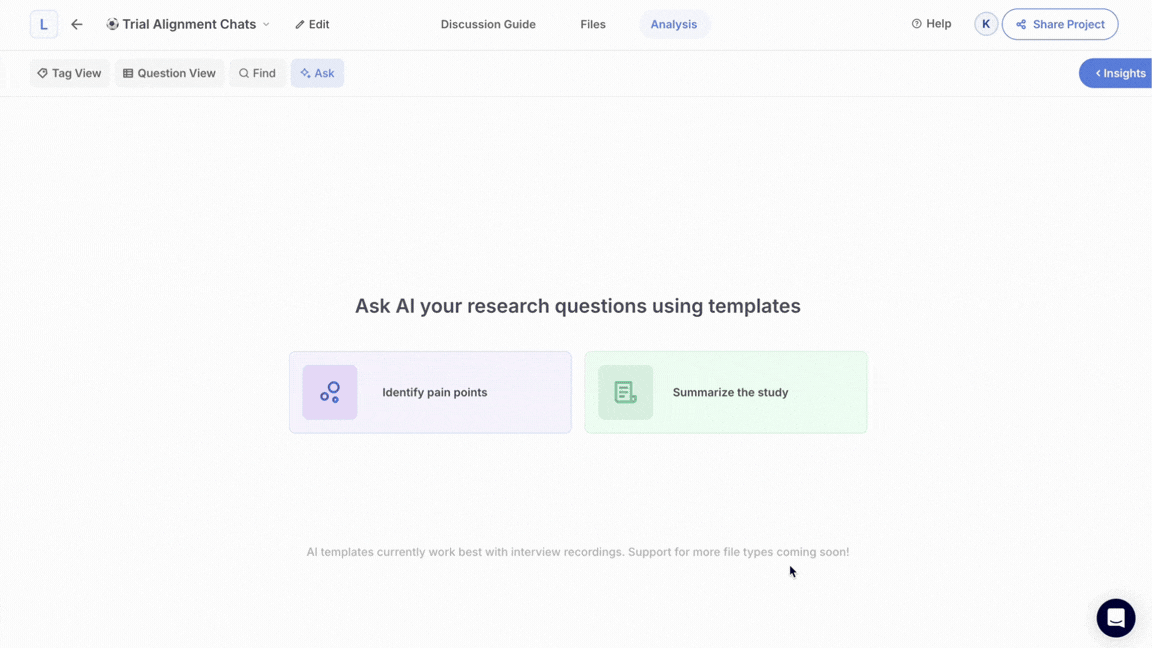Click the L workspace logo icon
This screenshot has width=1152, height=648.
tap(43, 24)
